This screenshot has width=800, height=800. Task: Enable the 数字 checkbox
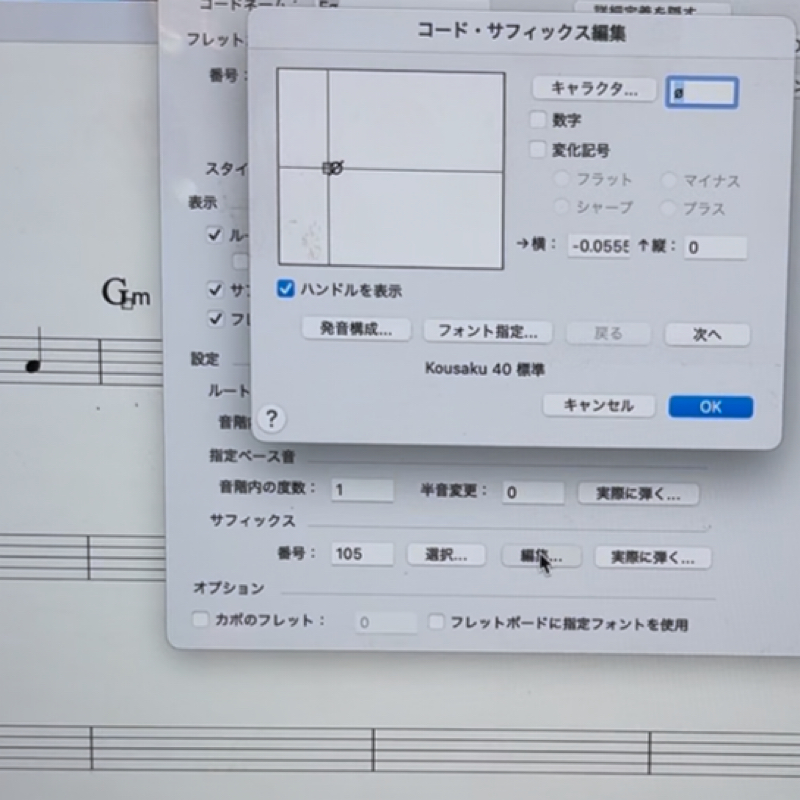(x=538, y=120)
